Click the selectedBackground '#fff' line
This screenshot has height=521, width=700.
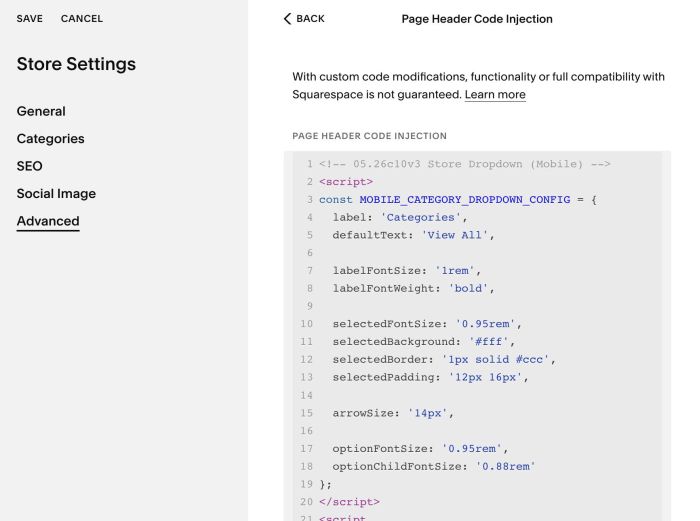[x=424, y=342]
